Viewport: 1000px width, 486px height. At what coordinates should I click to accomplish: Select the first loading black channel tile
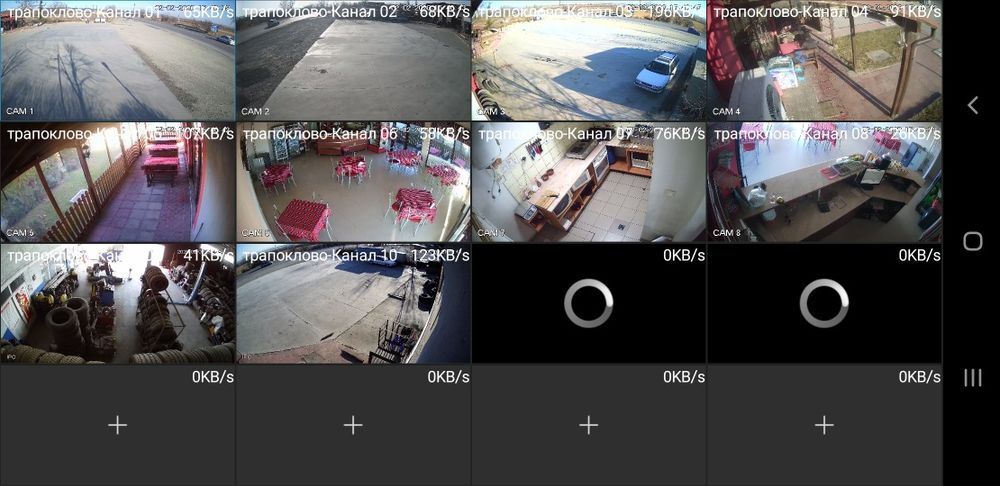coord(589,304)
